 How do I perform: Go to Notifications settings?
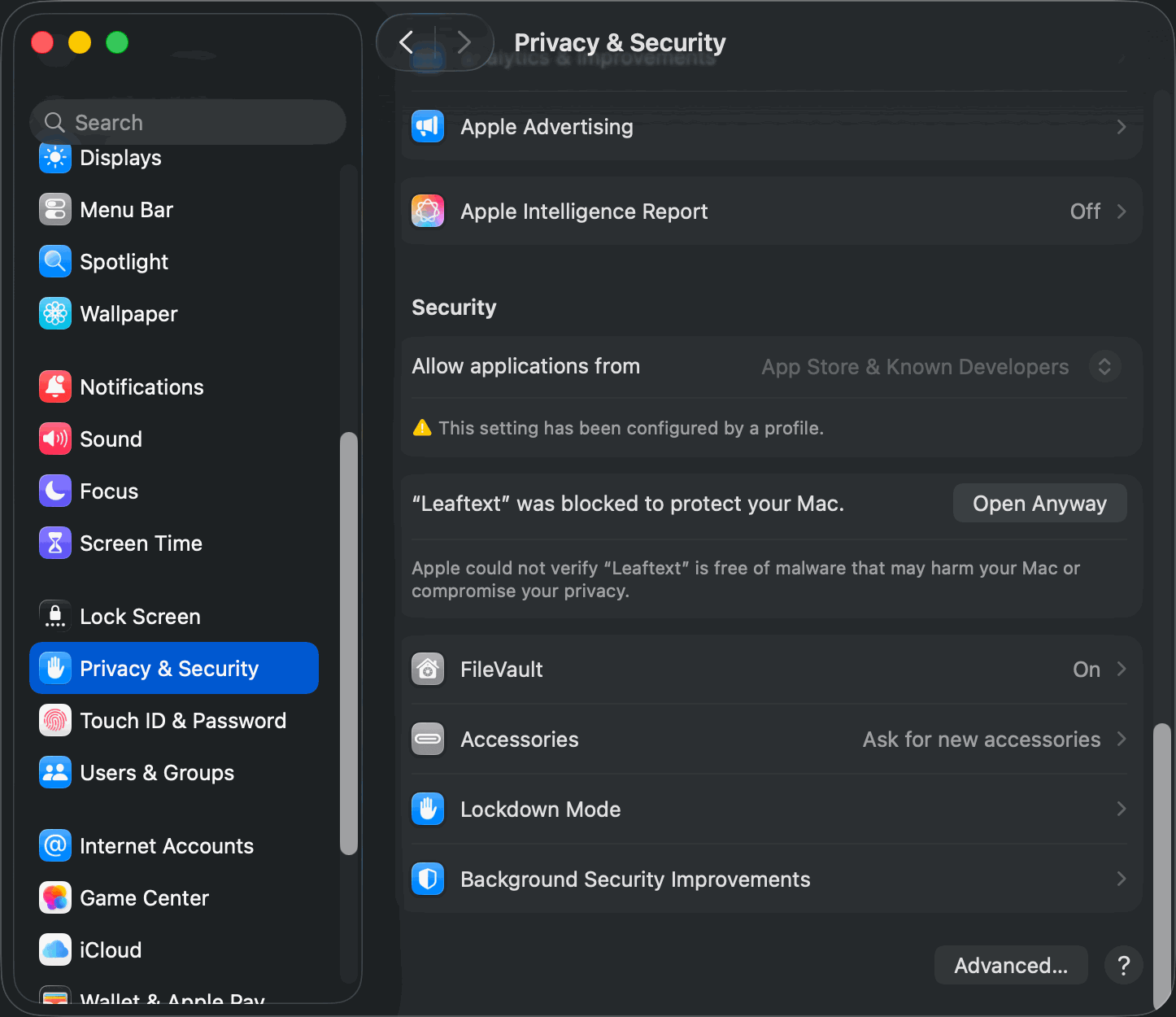(174, 387)
